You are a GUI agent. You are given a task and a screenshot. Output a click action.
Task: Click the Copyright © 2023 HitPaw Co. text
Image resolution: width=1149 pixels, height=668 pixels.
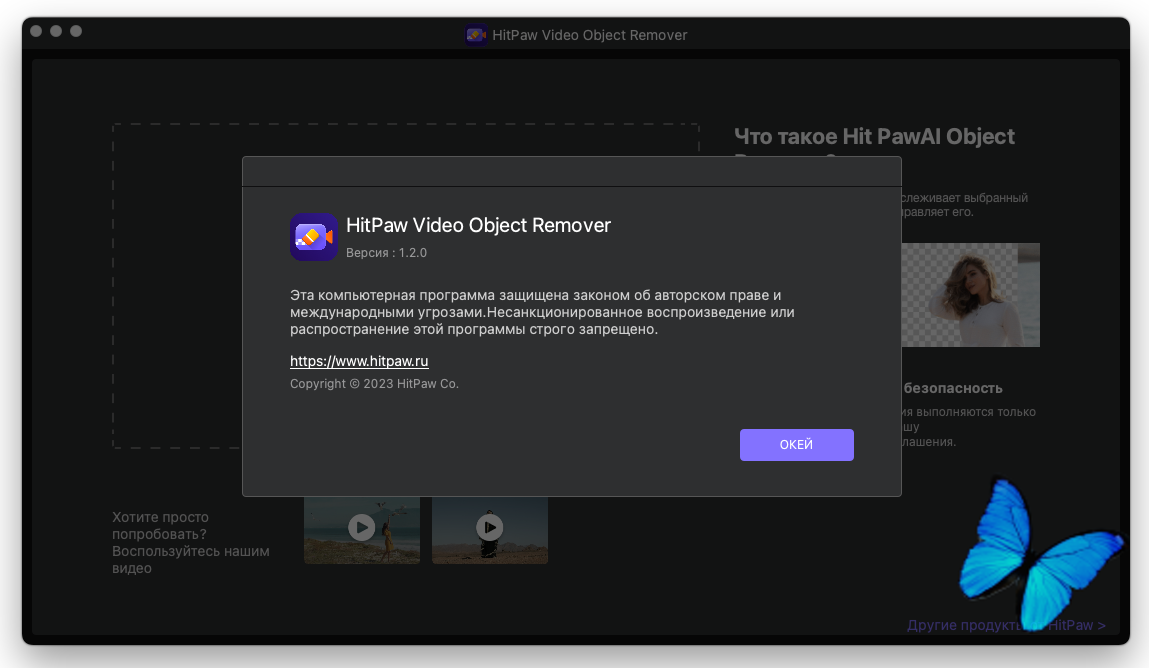pos(374,384)
